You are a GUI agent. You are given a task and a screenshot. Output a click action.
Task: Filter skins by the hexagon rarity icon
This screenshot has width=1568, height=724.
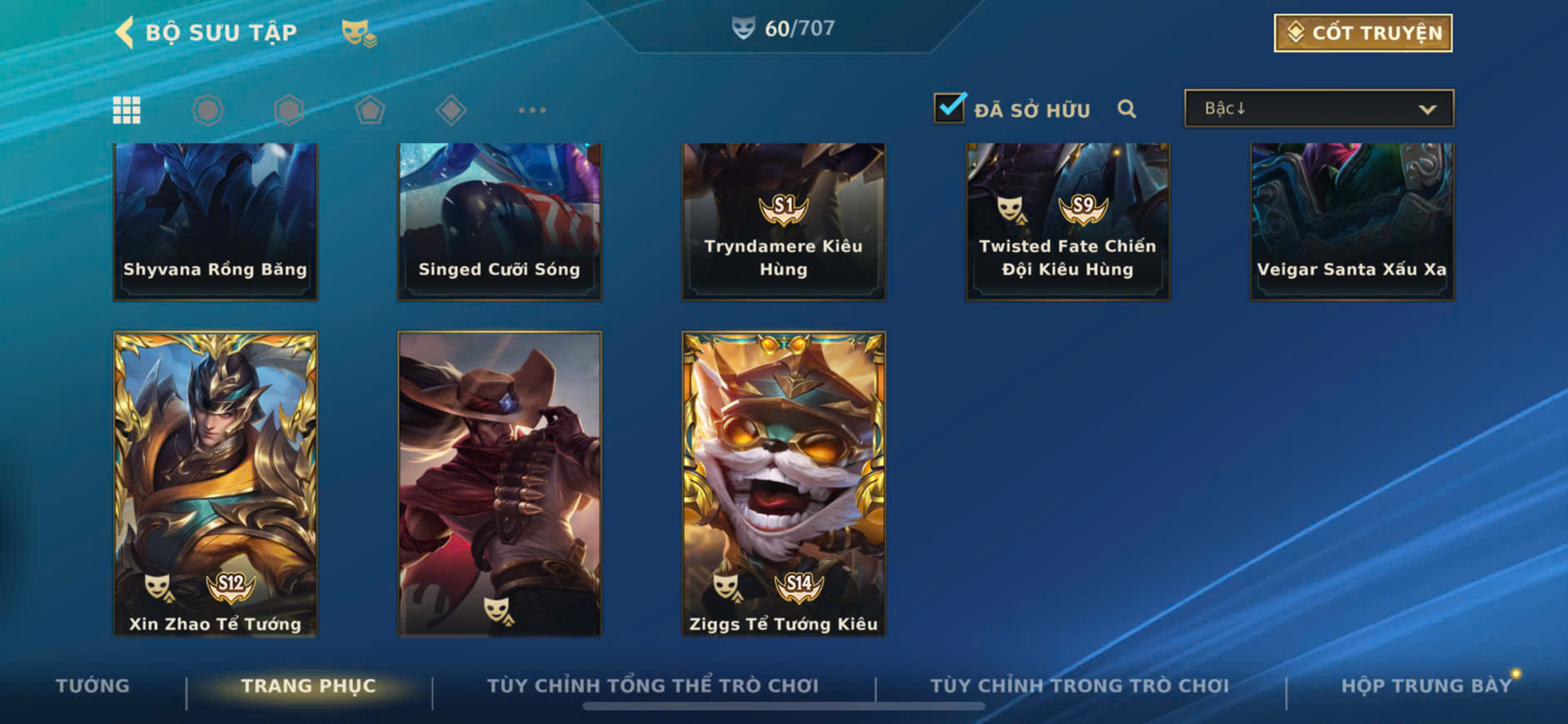[289, 110]
